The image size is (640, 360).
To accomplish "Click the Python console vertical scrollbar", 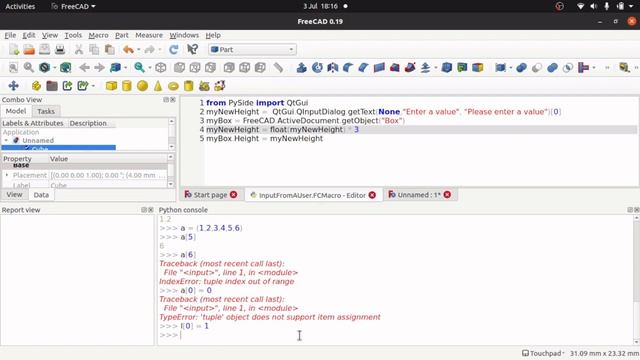I will pos(636,280).
